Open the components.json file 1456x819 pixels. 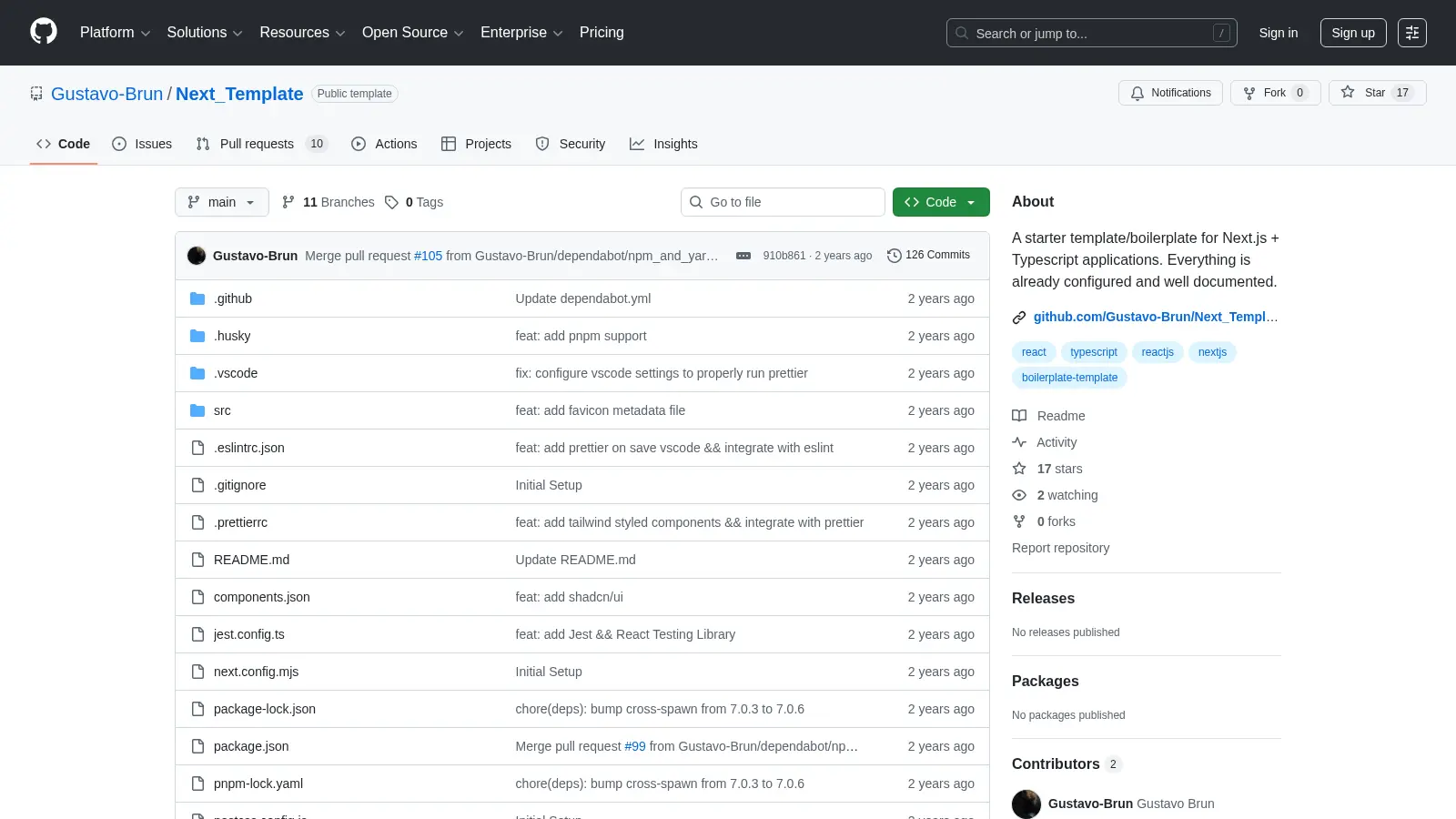pyautogui.click(x=262, y=597)
